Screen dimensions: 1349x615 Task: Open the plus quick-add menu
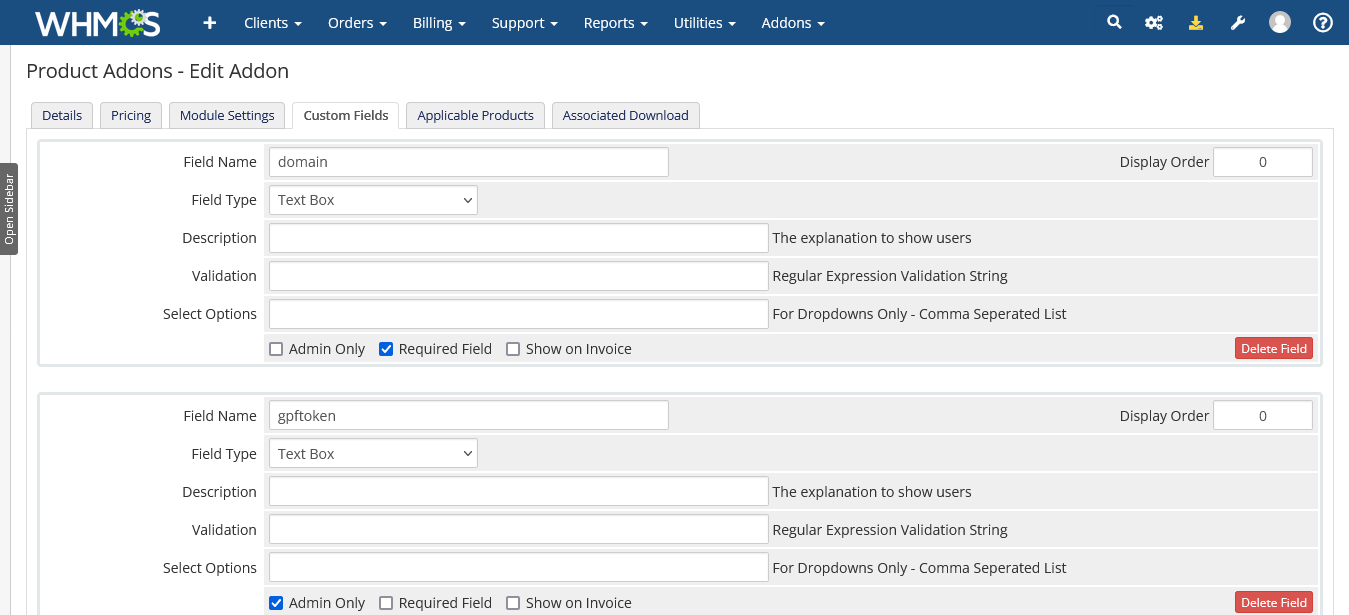point(209,23)
